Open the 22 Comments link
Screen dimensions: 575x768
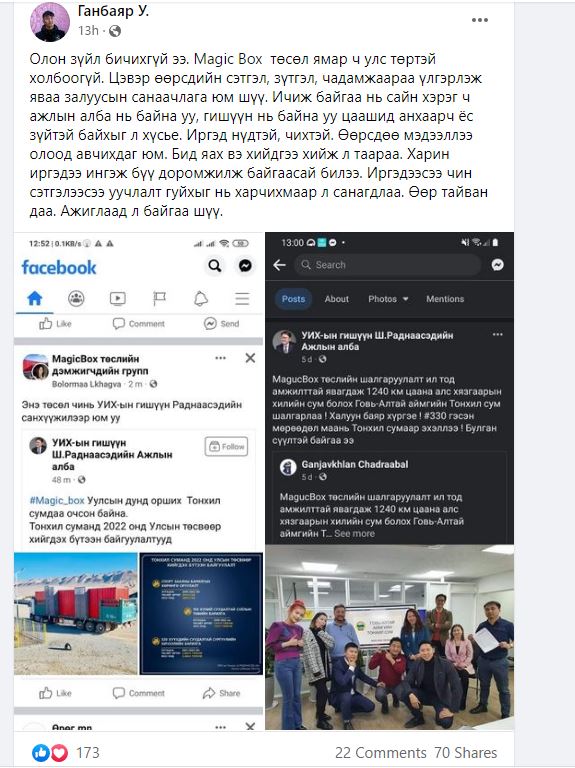[x=381, y=752]
